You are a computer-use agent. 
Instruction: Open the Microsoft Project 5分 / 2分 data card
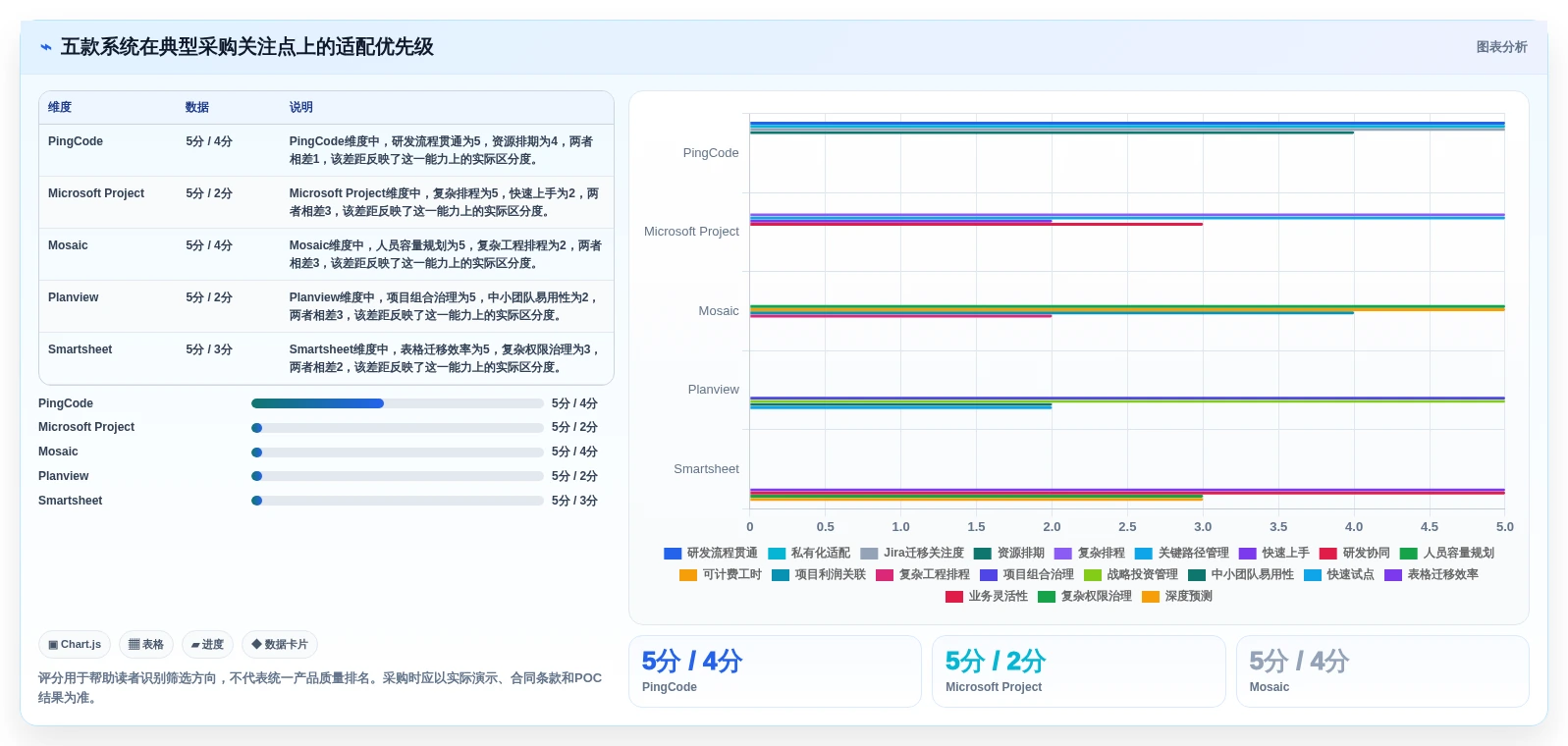[1079, 671]
